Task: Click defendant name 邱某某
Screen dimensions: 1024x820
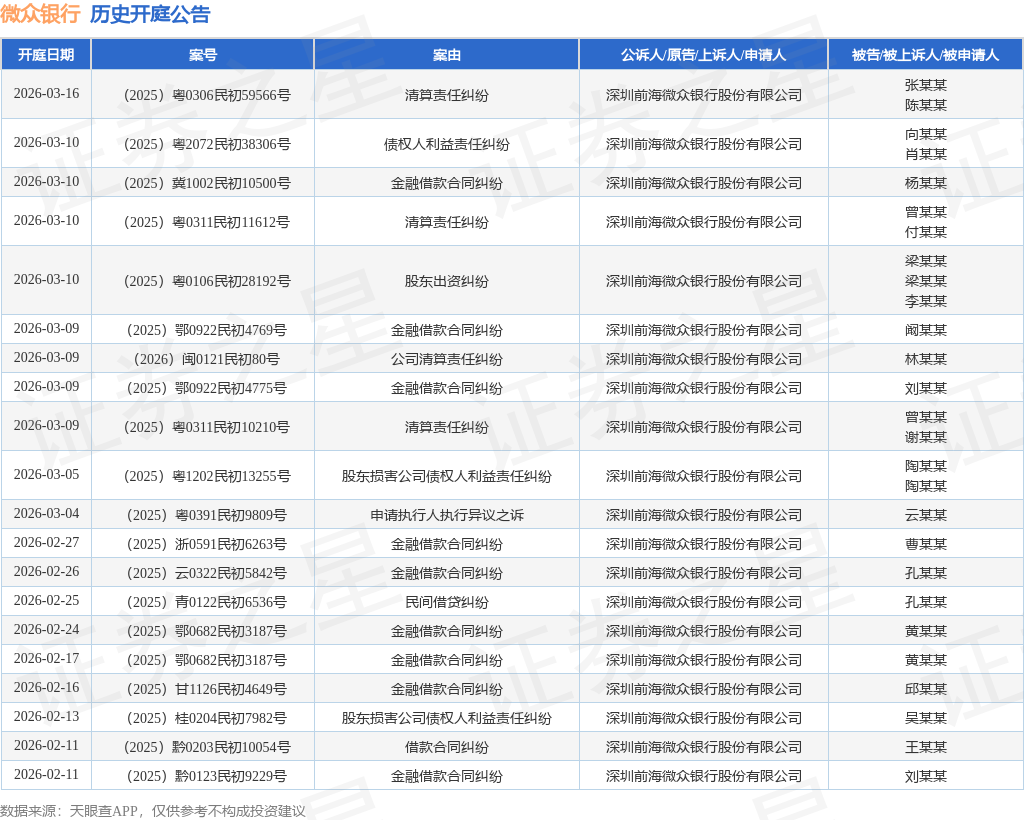Action: coord(925,689)
